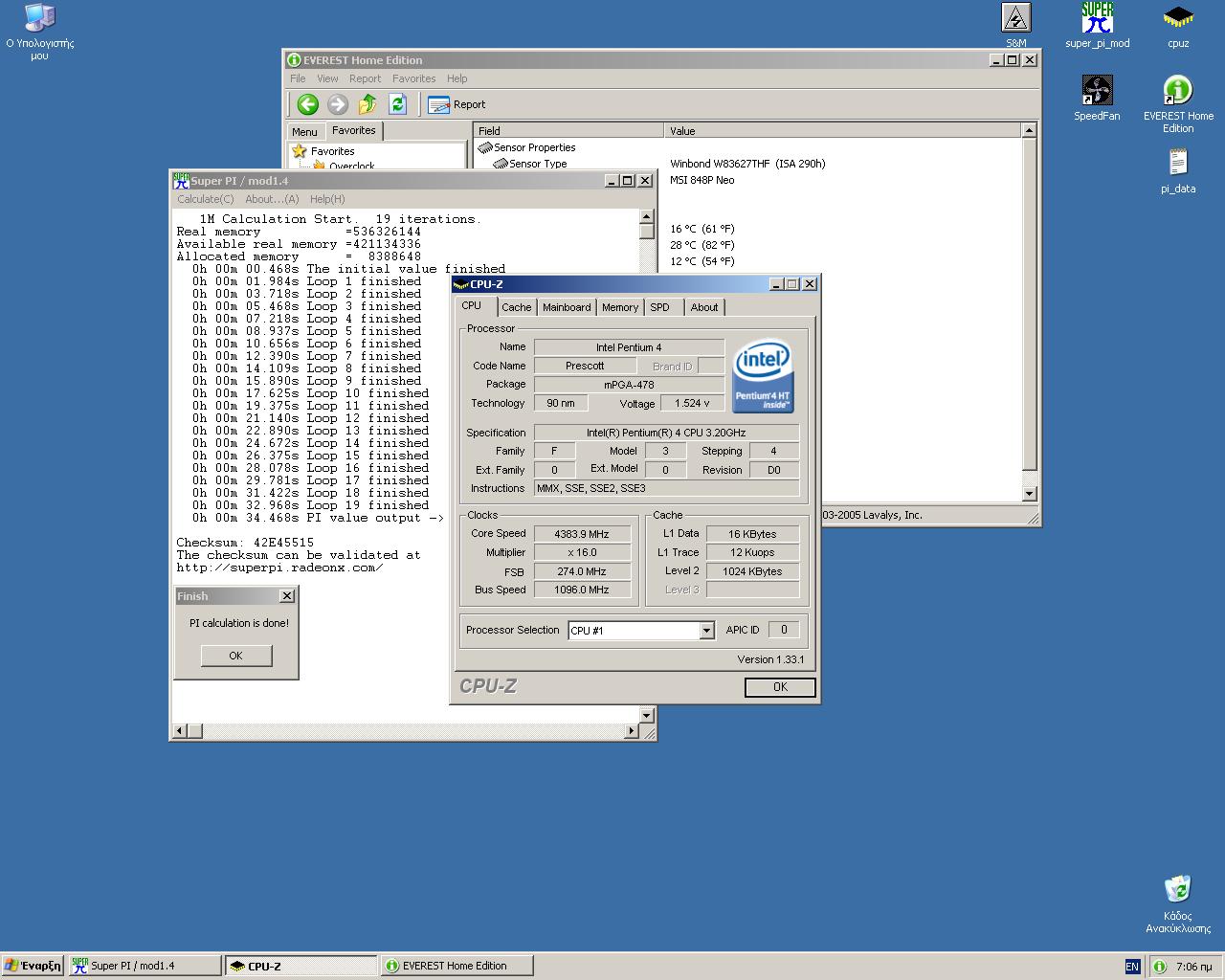This screenshot has height=980, width=1225.
Task: Open the Processor Selection CPU #1 dropdown
Action: pos(706,631)
